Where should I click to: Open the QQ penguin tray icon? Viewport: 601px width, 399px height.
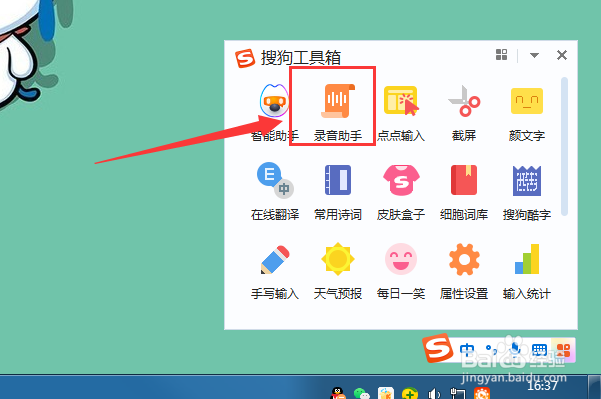point(338,393)
